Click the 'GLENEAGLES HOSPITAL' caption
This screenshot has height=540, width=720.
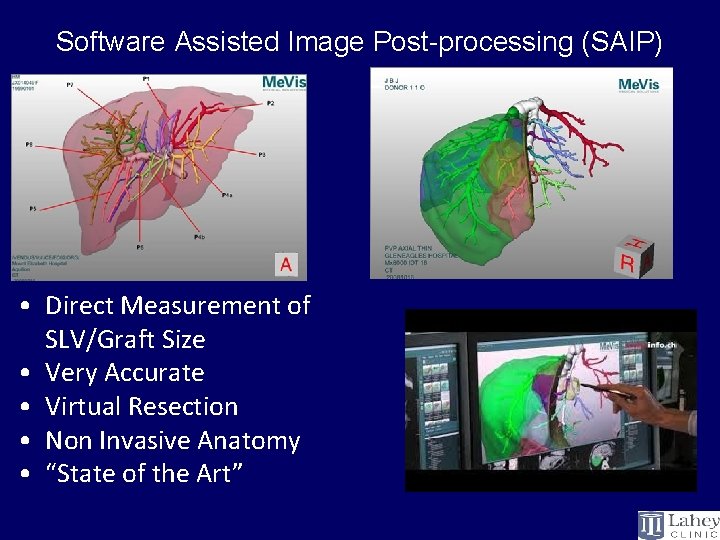421,256
